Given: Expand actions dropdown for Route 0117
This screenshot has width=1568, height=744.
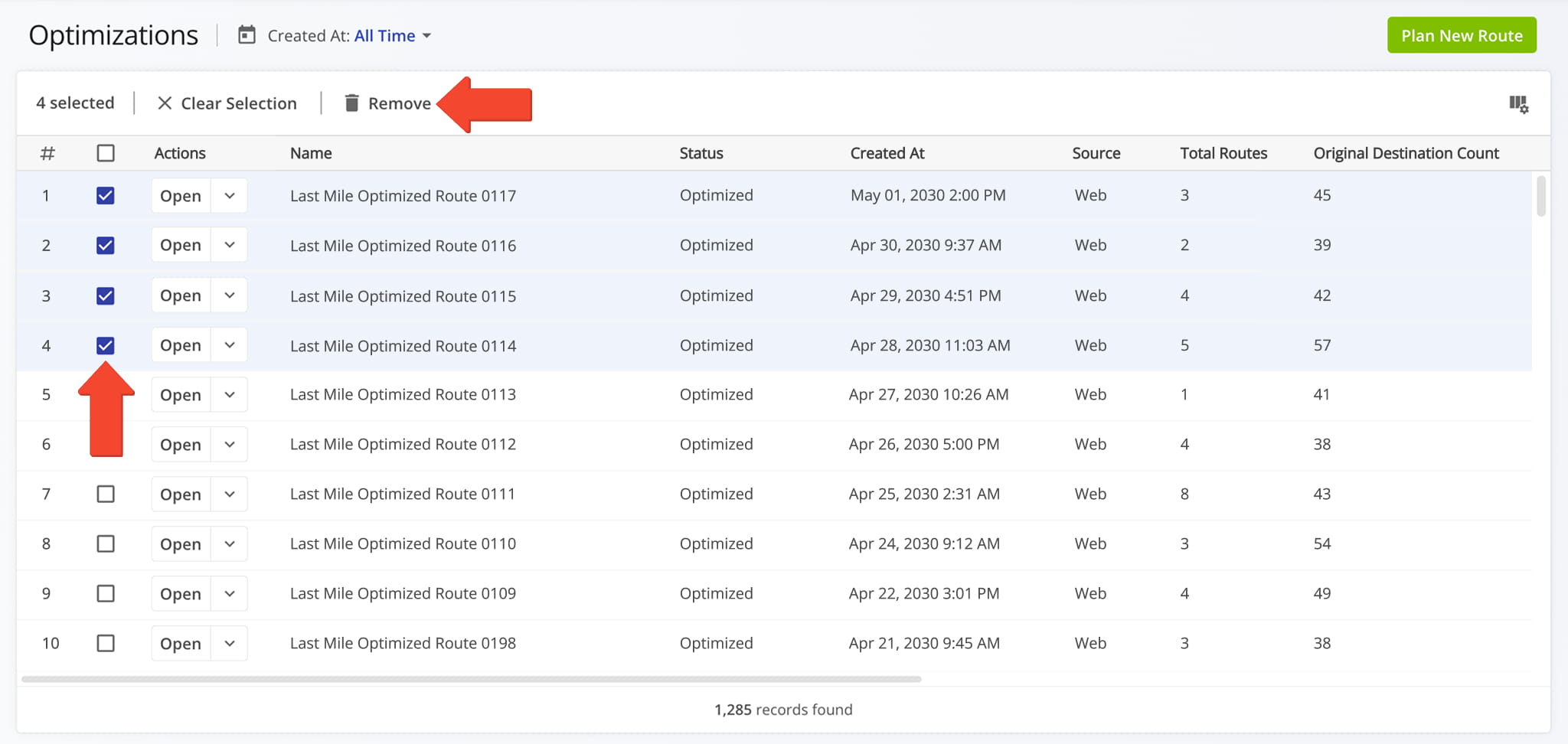Looking at the screenshot, I should (x=229, y=196).
